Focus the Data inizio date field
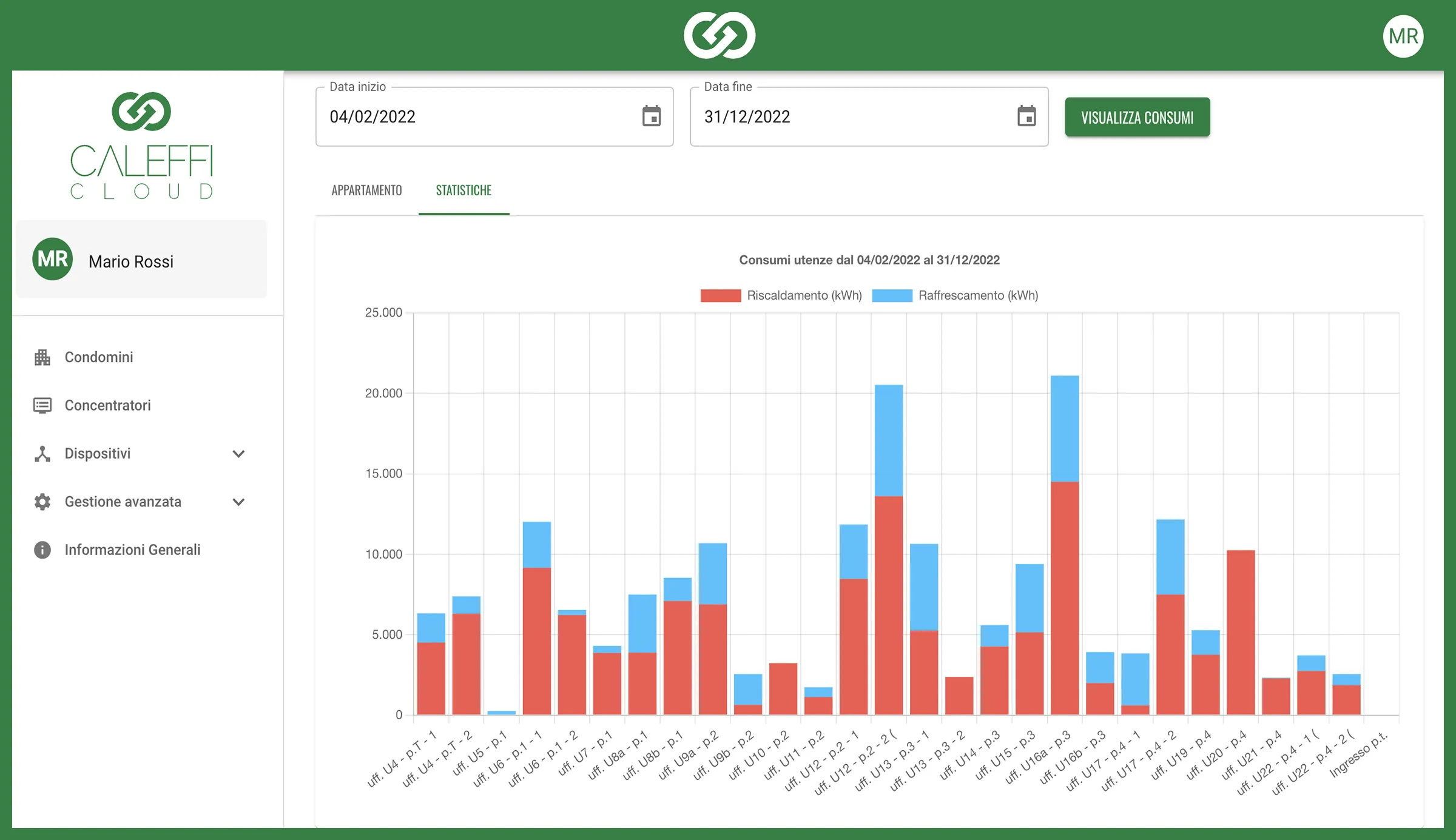 tap(494, 116)
